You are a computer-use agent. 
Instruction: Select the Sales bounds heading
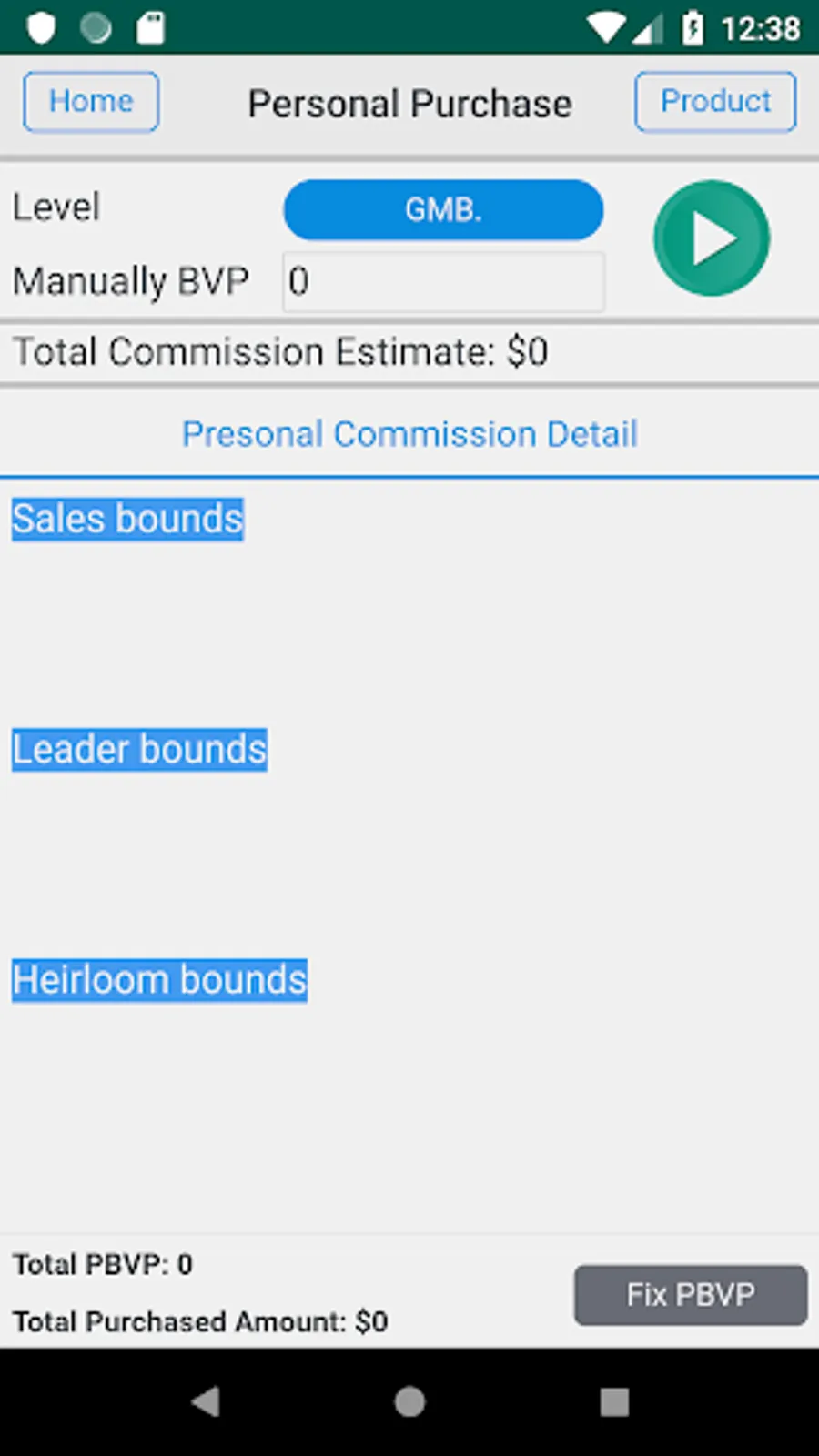pos(127,519)
